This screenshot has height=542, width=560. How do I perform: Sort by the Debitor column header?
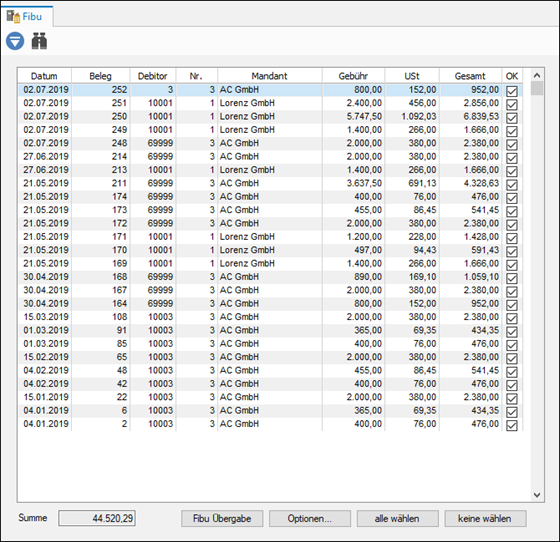pos(153,76)
